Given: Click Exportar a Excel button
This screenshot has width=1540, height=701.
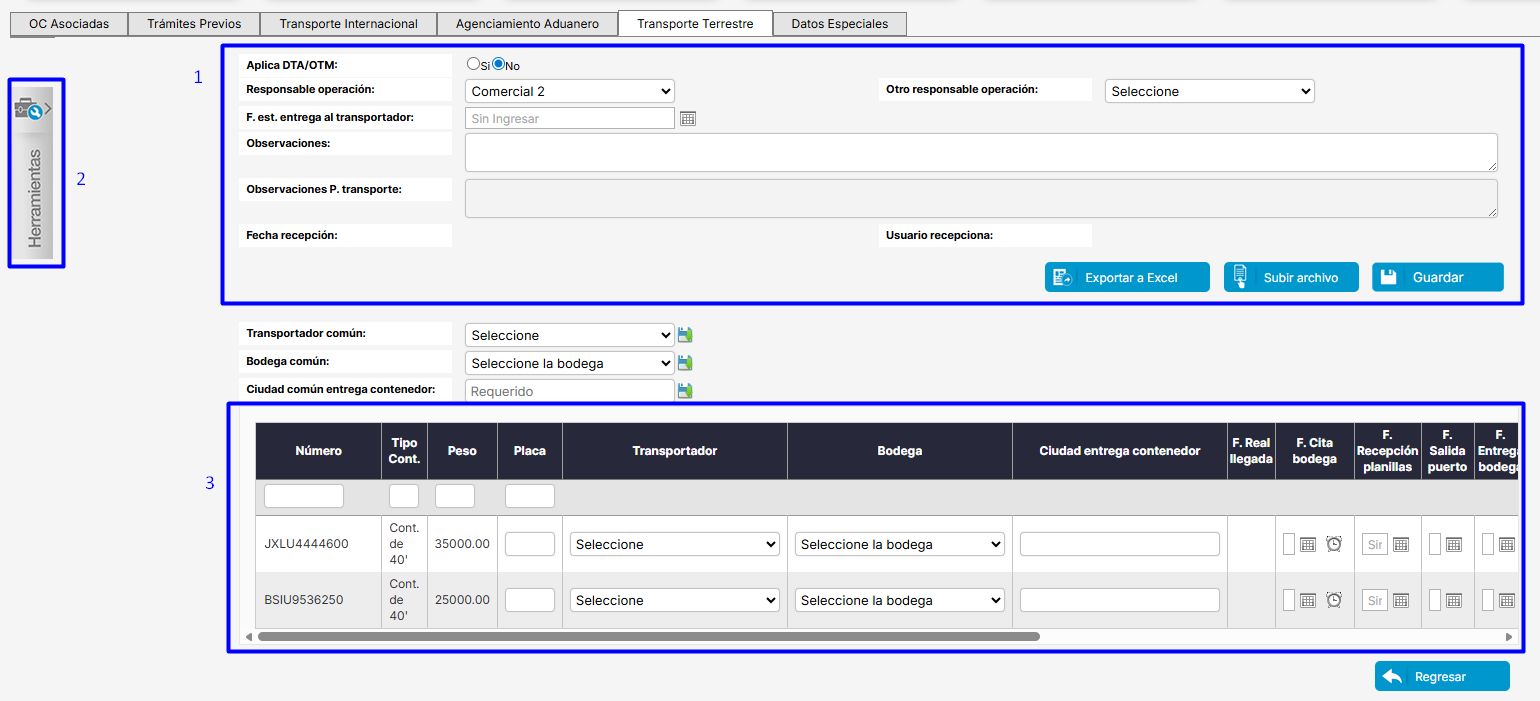Looking at the screenshot, I should pos(1127,277).
